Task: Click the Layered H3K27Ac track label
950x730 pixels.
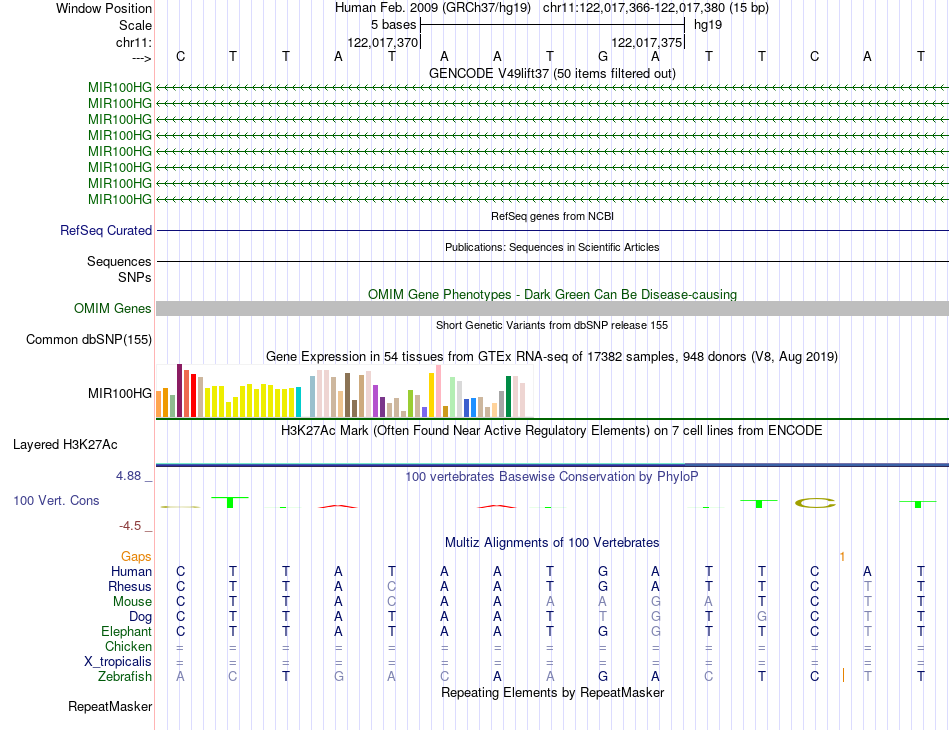Action: [65, 445]
